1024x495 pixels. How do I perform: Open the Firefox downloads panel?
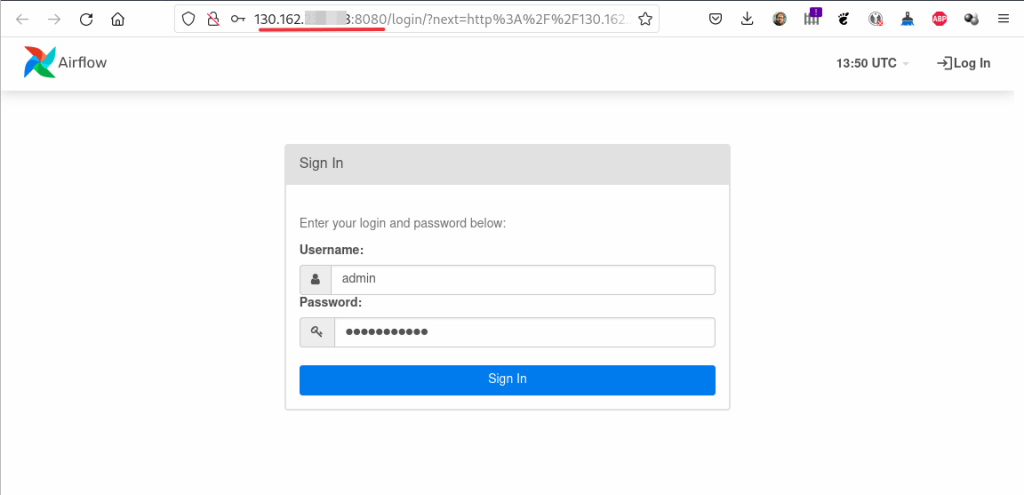pyautogui.click(x=748, y=19)
